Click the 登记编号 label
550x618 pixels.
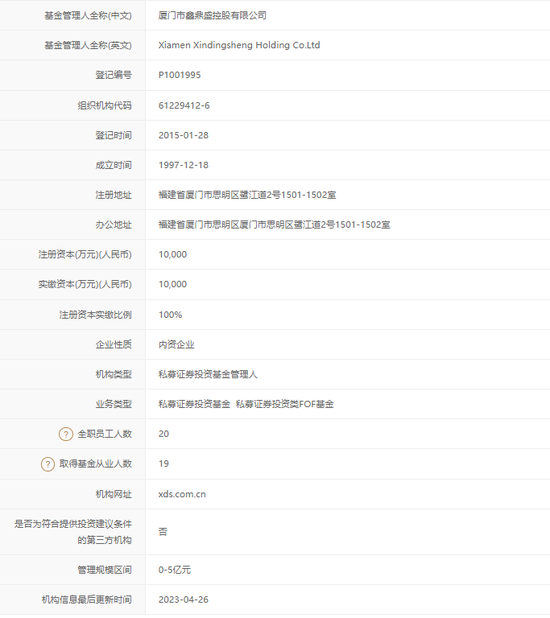114,75
